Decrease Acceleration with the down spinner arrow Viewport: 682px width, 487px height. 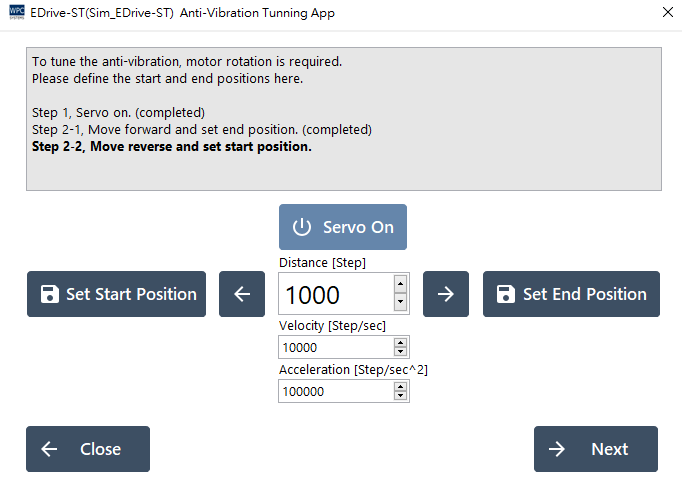coord(401,397)
